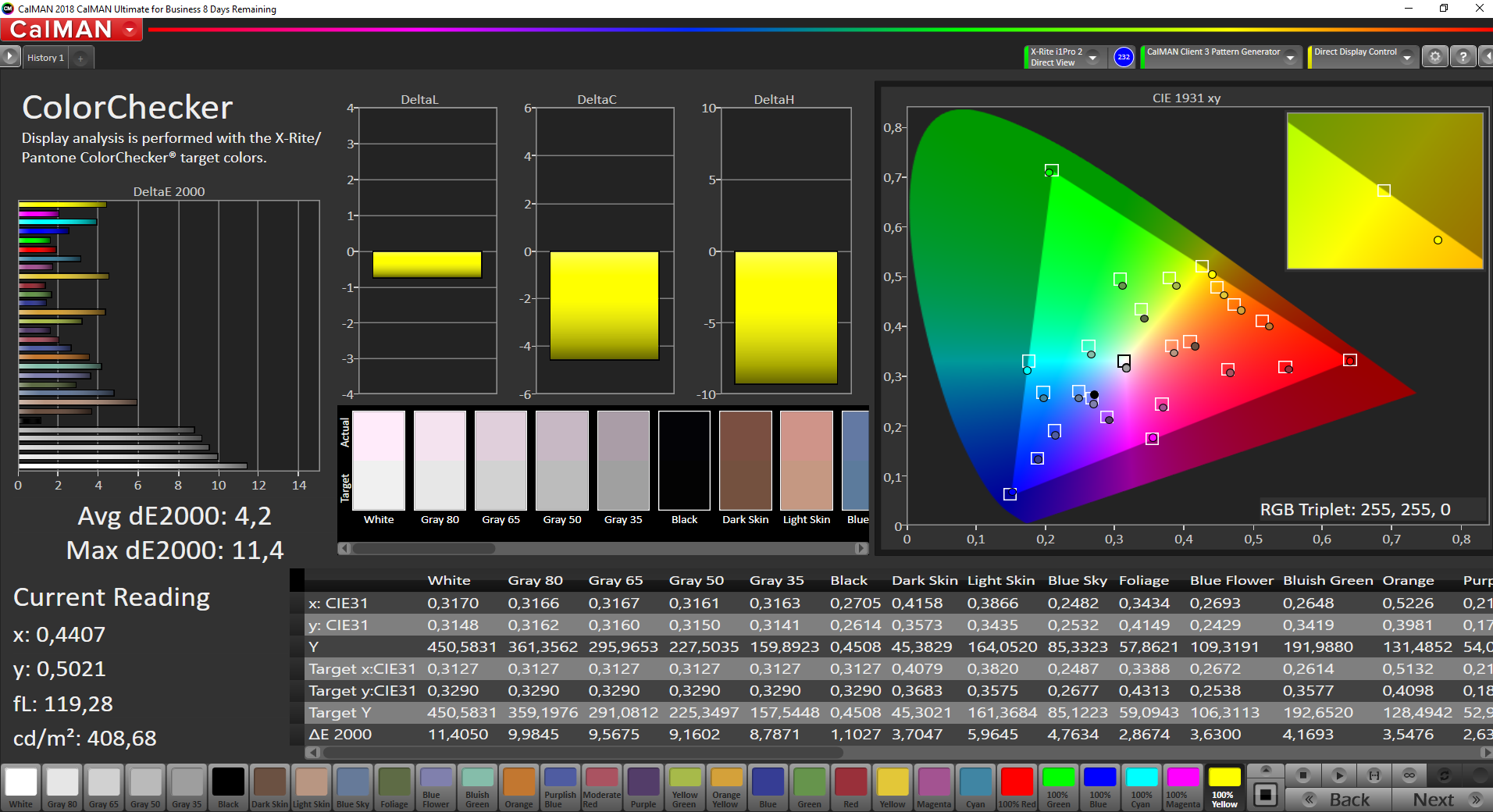Select the Black patch
The image size is (1493, 812).
pos(228,787)
